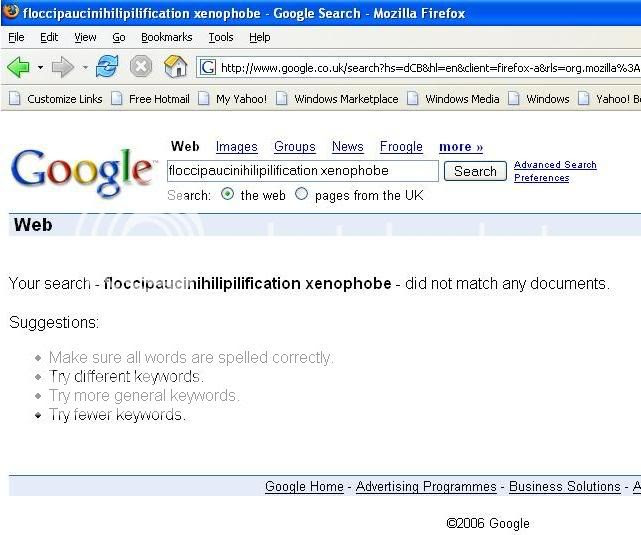Select the 'the web' radio button

[227, 194]
